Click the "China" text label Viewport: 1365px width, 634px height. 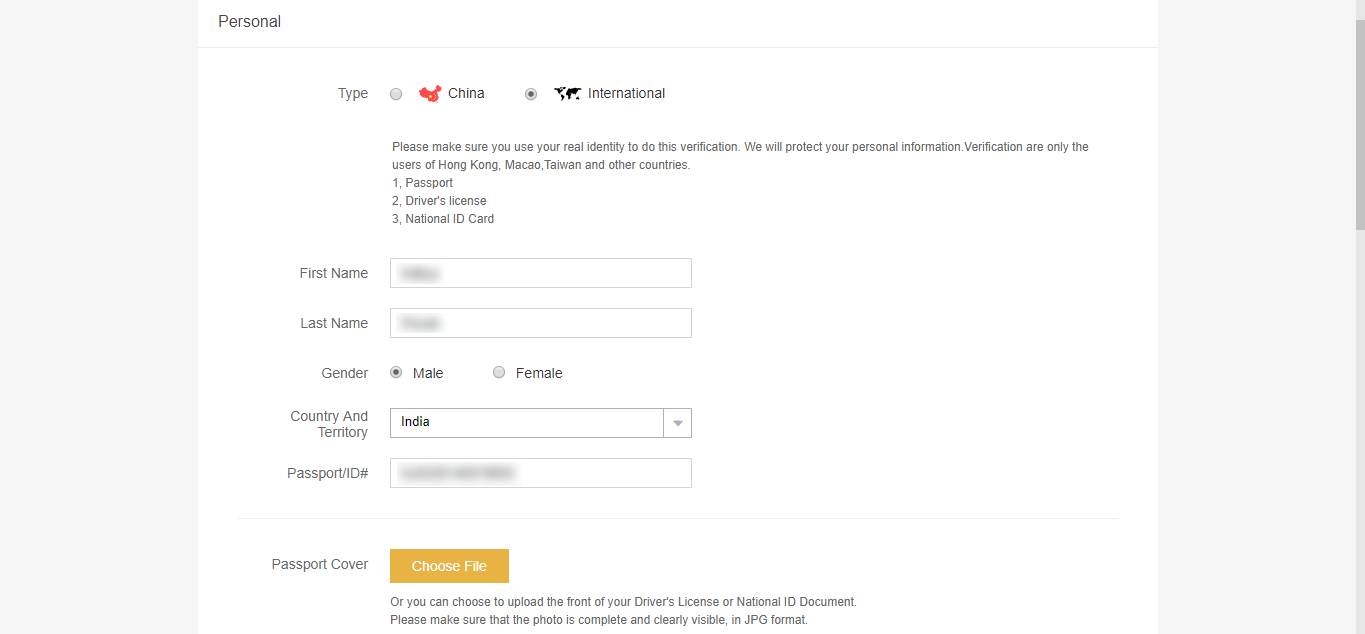(466, 94)
